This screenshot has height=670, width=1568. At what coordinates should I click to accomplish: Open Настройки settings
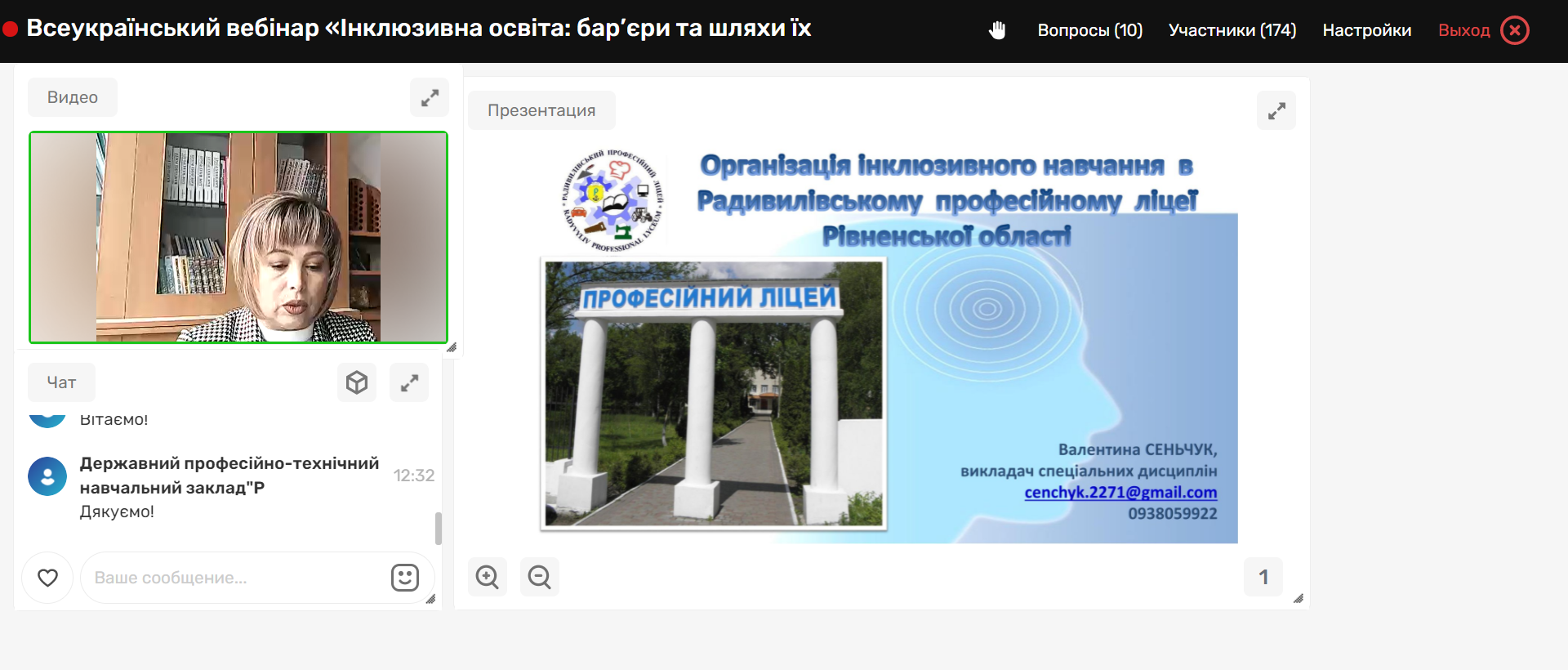point(1366,30)
